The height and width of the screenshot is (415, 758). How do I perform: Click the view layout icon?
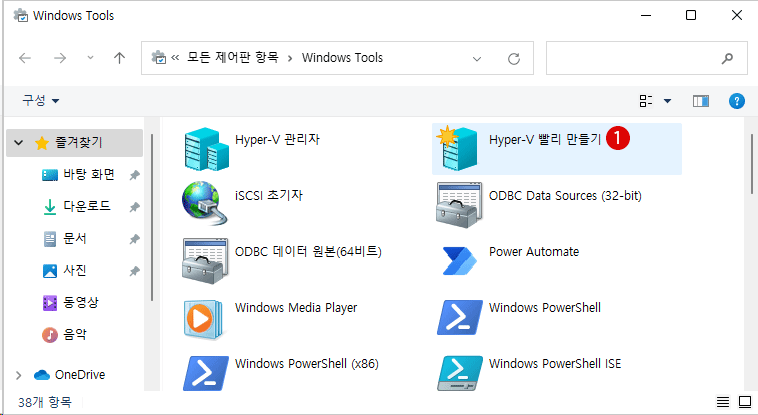coord(646,101)
